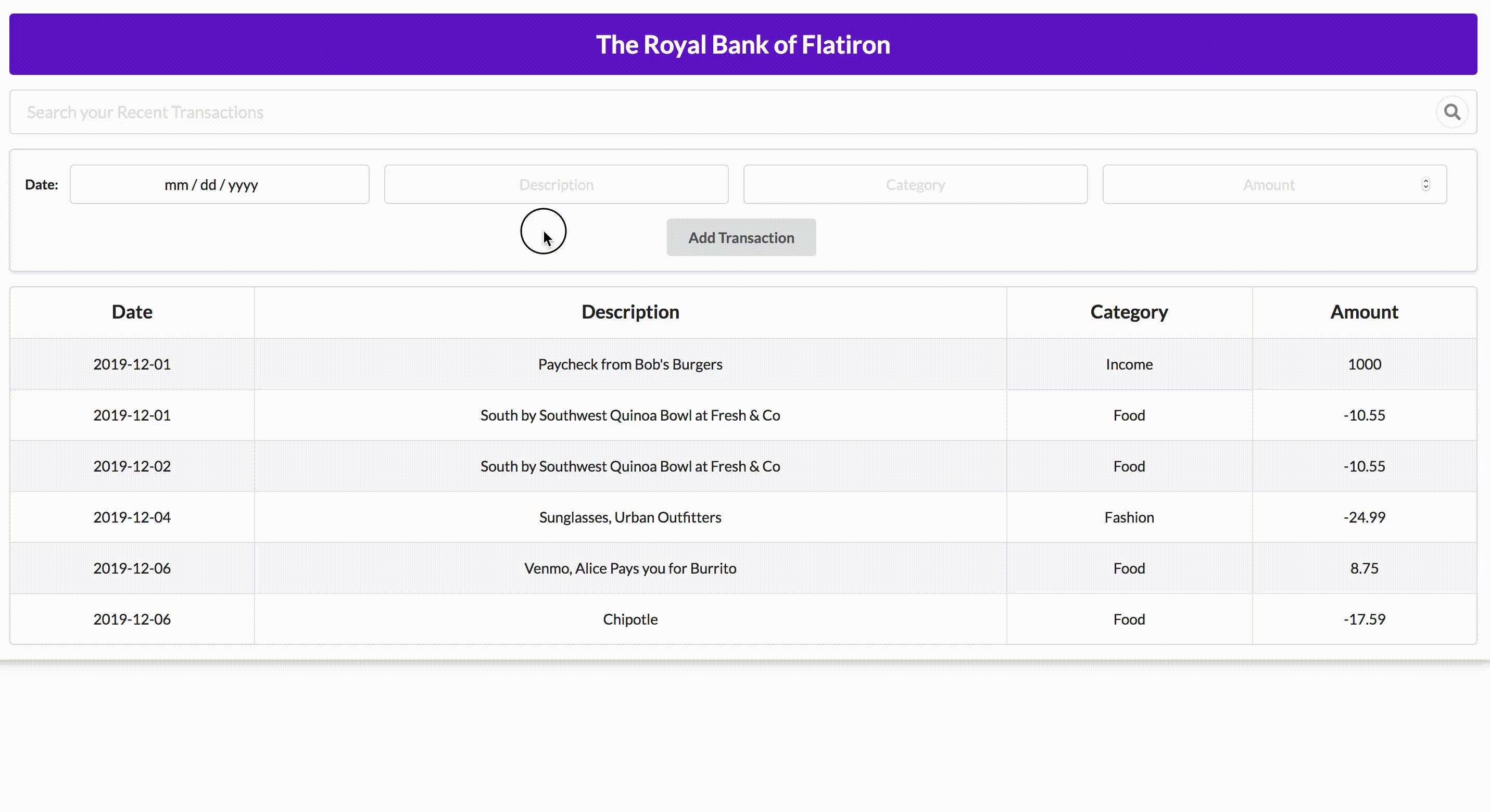This screenshot has width=1490, height=812.
Task: Click the Date: label
Action: (41, 184)
